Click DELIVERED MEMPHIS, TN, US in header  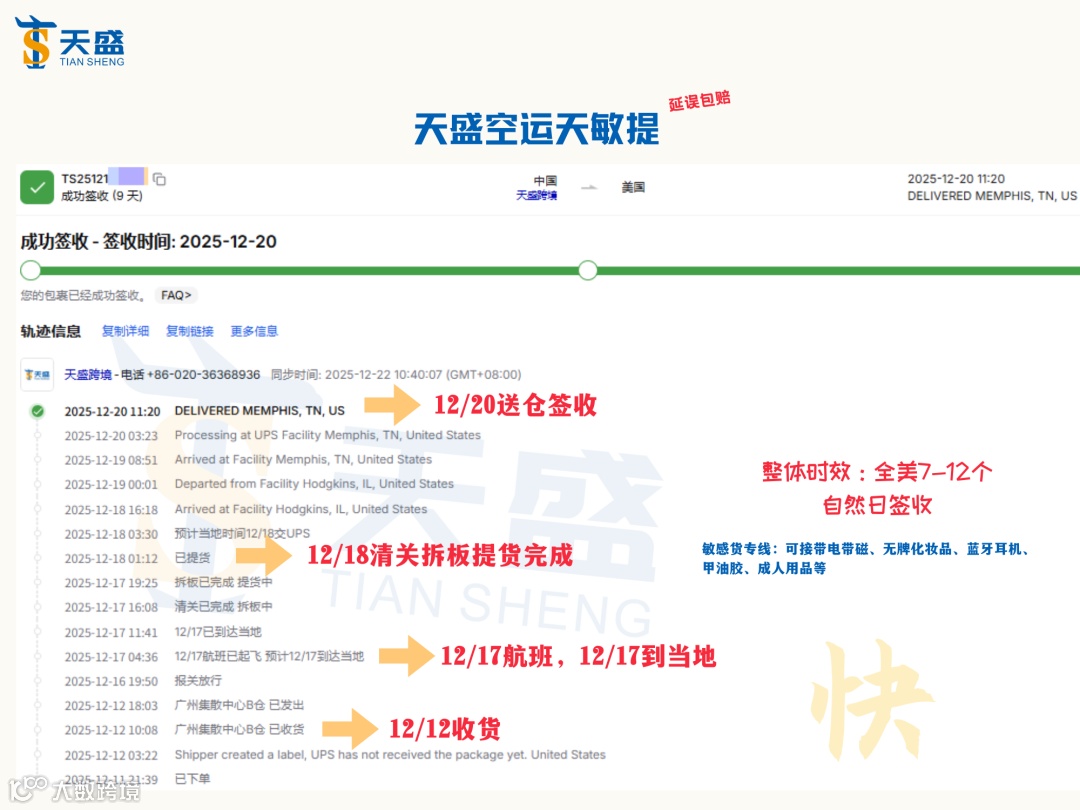pyautogui.click(x=992, y=196)
